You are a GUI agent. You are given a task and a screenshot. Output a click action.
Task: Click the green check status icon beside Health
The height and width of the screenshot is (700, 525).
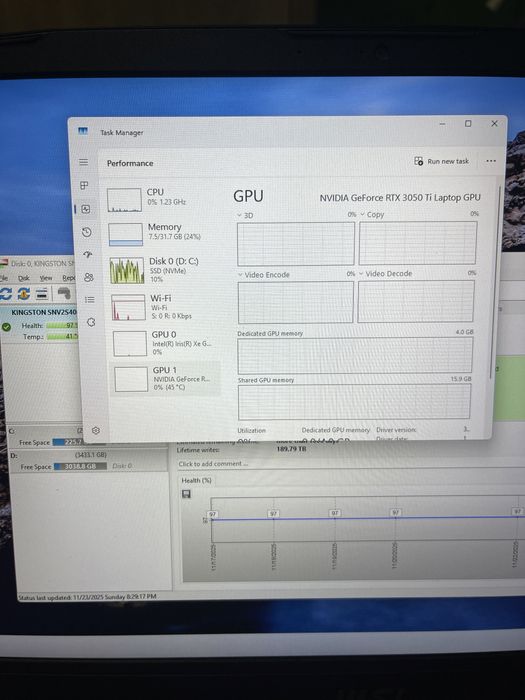6,327
